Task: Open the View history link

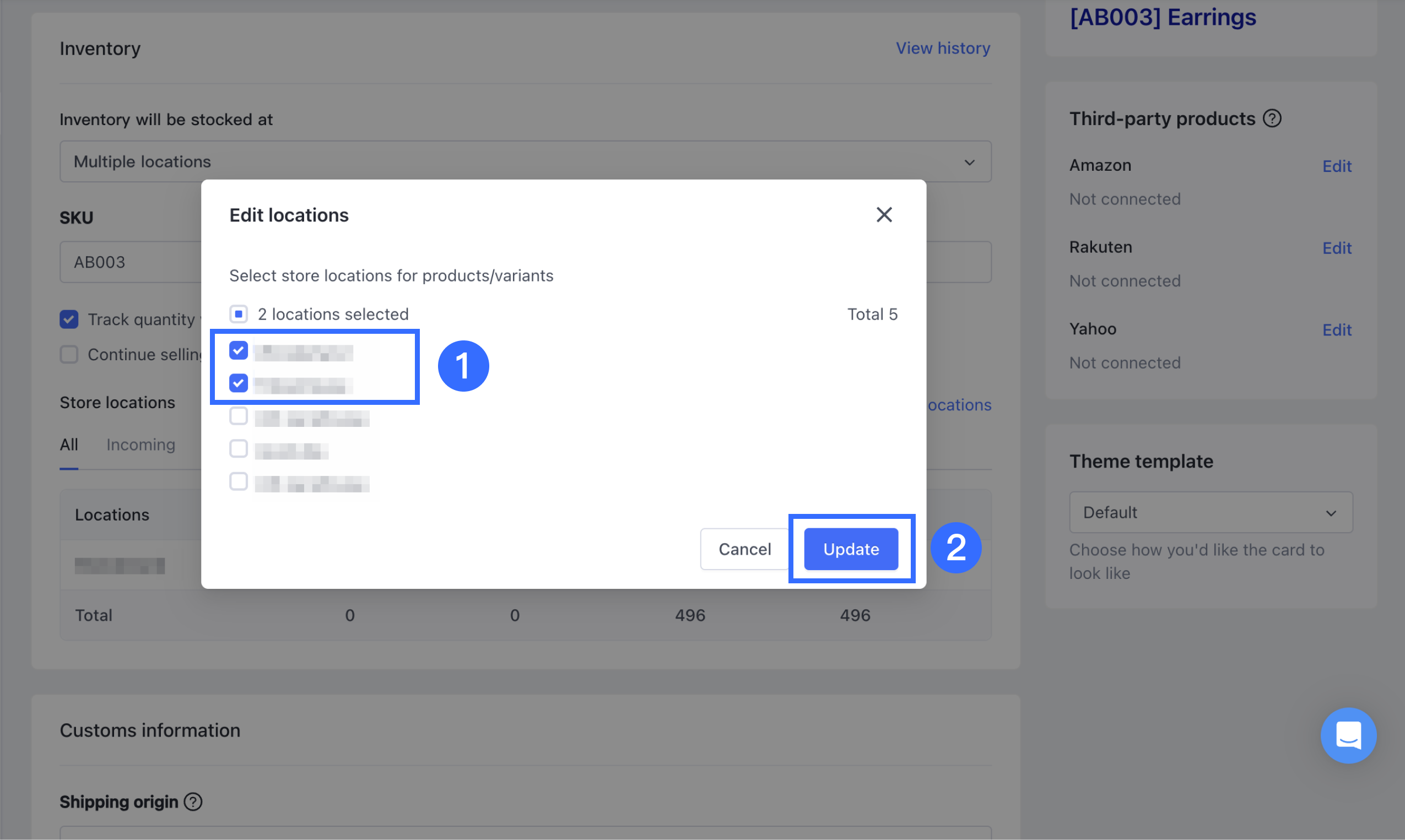Action: (x=943, y=48)
